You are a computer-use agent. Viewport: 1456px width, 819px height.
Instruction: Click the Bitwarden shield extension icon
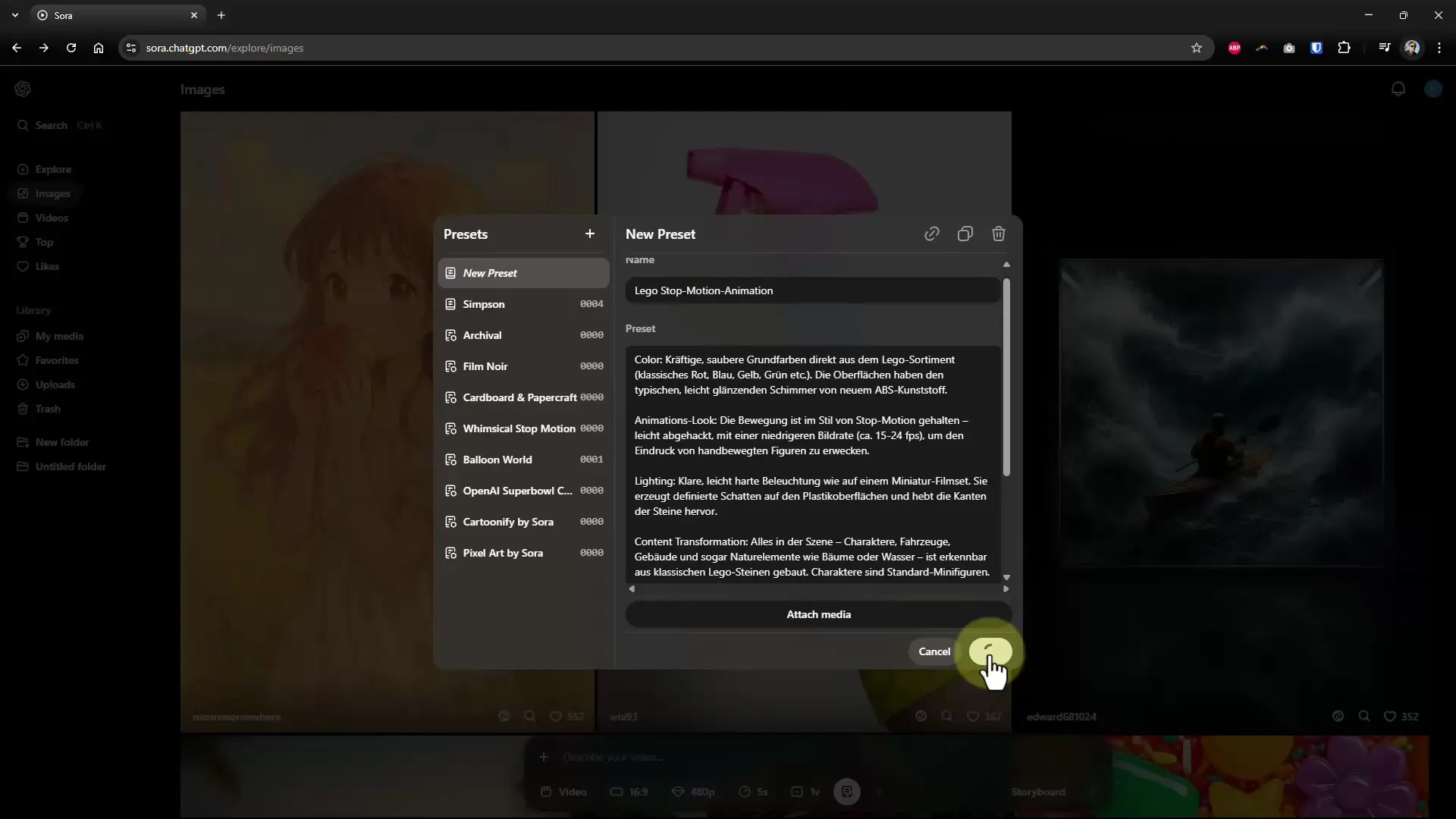click(1316, 48)
